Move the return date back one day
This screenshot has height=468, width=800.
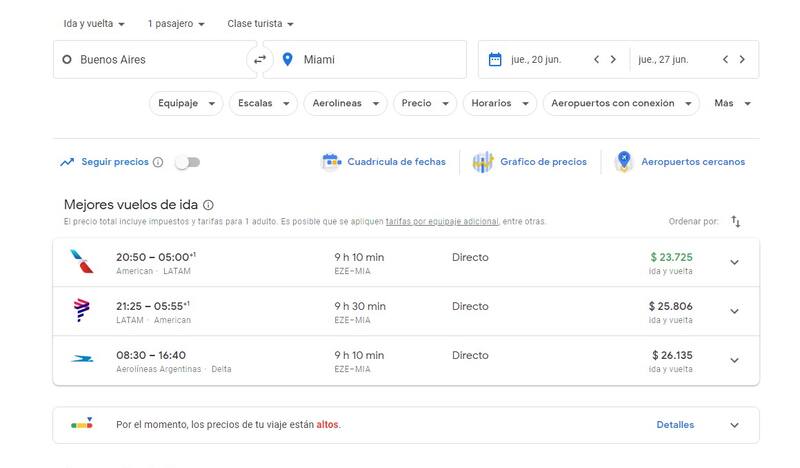(725, 60)
